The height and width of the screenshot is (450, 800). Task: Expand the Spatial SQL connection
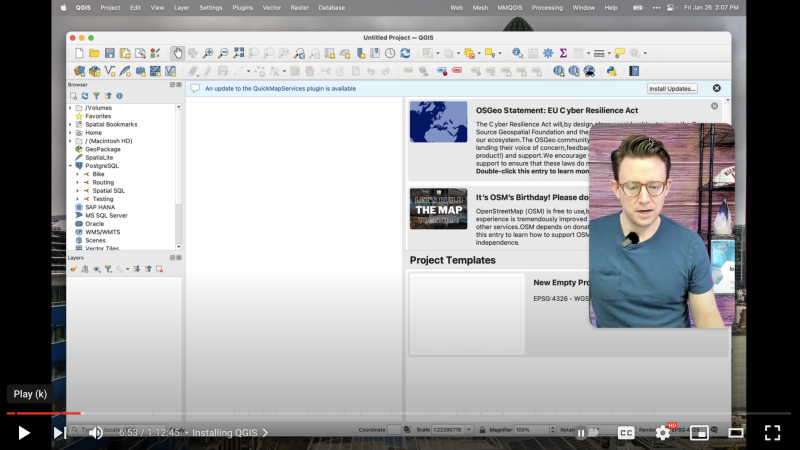pos(78,190)
